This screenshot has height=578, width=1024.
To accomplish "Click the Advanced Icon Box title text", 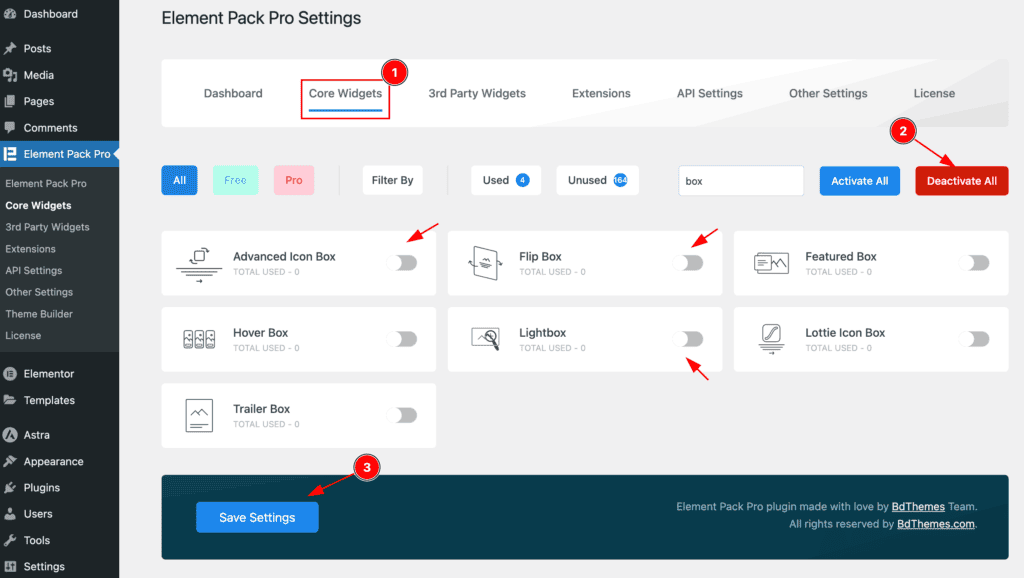I will (x=284, y=257).
